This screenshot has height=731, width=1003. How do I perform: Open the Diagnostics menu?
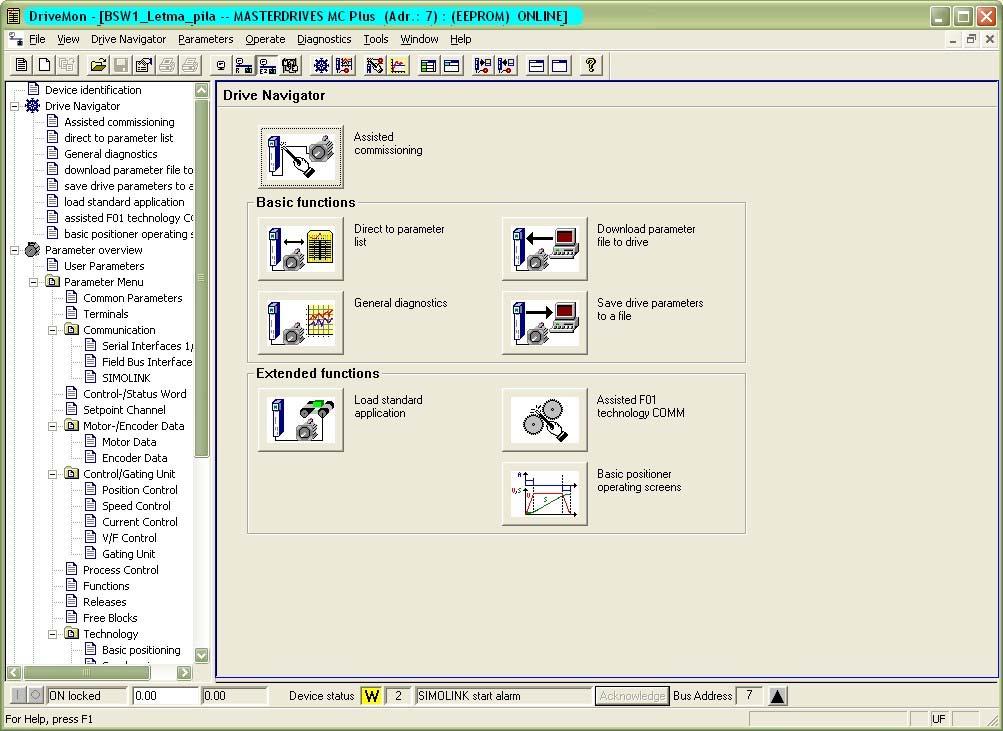[324, 39]
